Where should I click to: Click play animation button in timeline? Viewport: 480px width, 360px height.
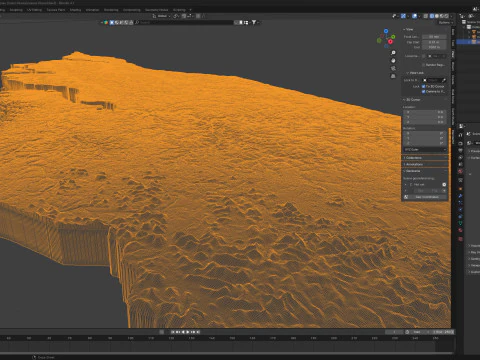pos(188,332)
